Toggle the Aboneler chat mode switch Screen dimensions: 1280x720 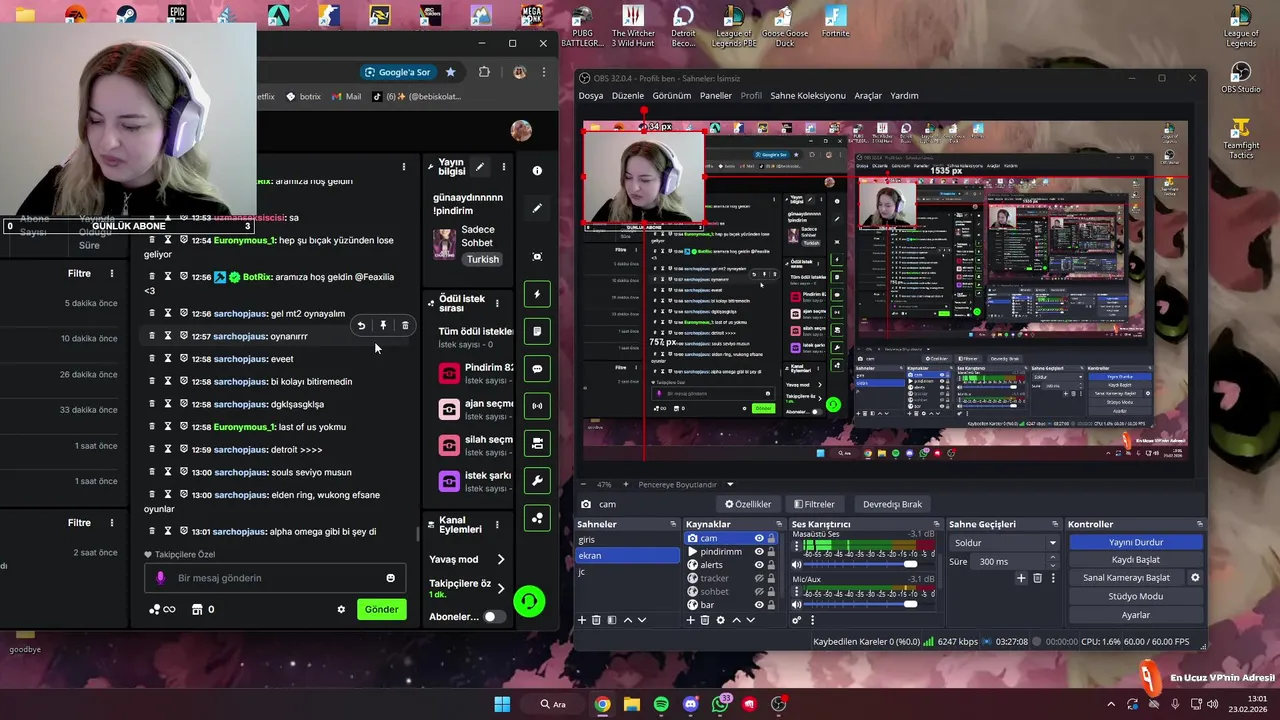pyautogui.click(x=494, y=617)
